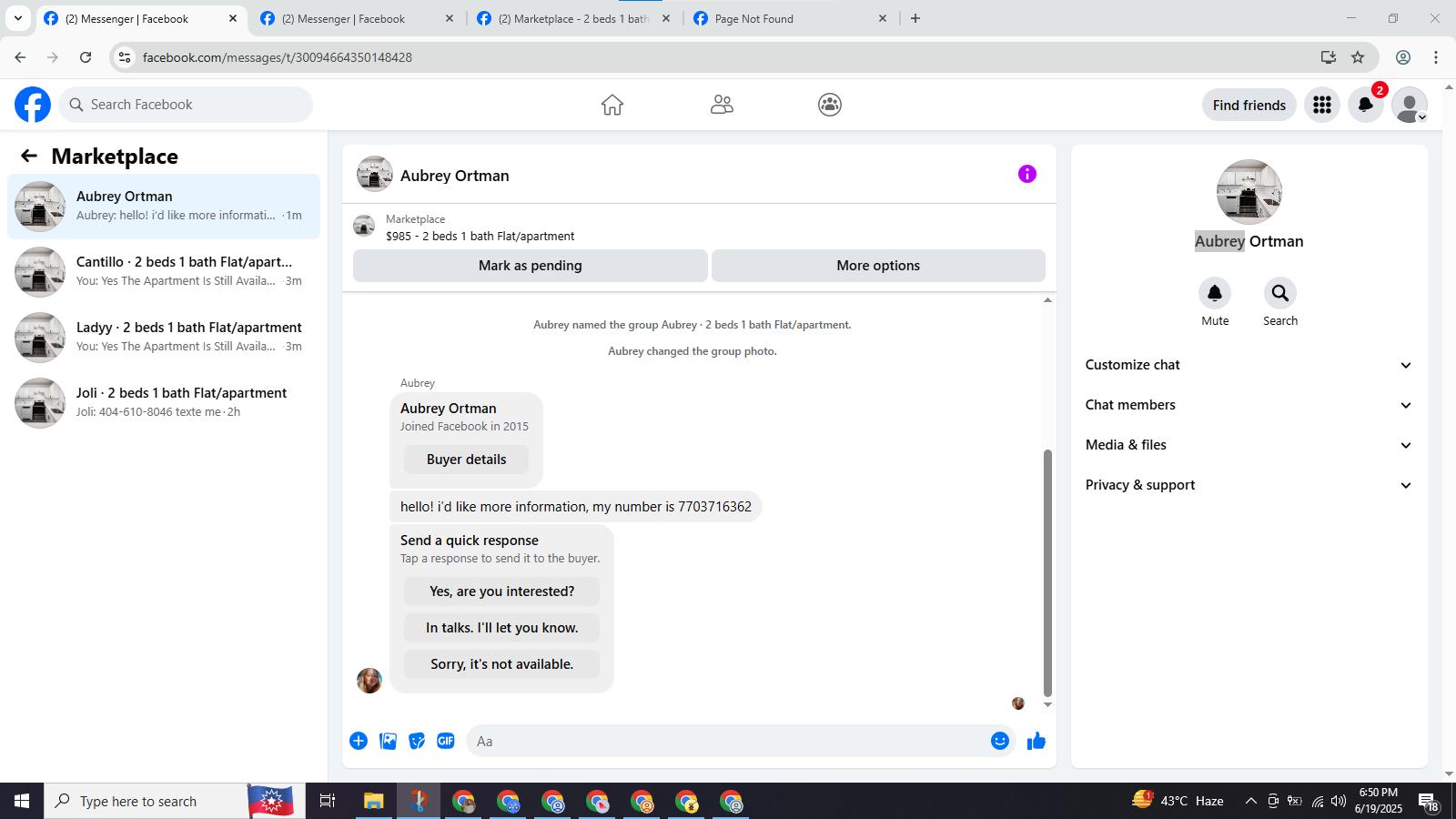Image resolution: width=1456 pixels, height=819 pixels.
Task: Send quick response 'Sorry, it's not available.'
Action: point(501,664)
